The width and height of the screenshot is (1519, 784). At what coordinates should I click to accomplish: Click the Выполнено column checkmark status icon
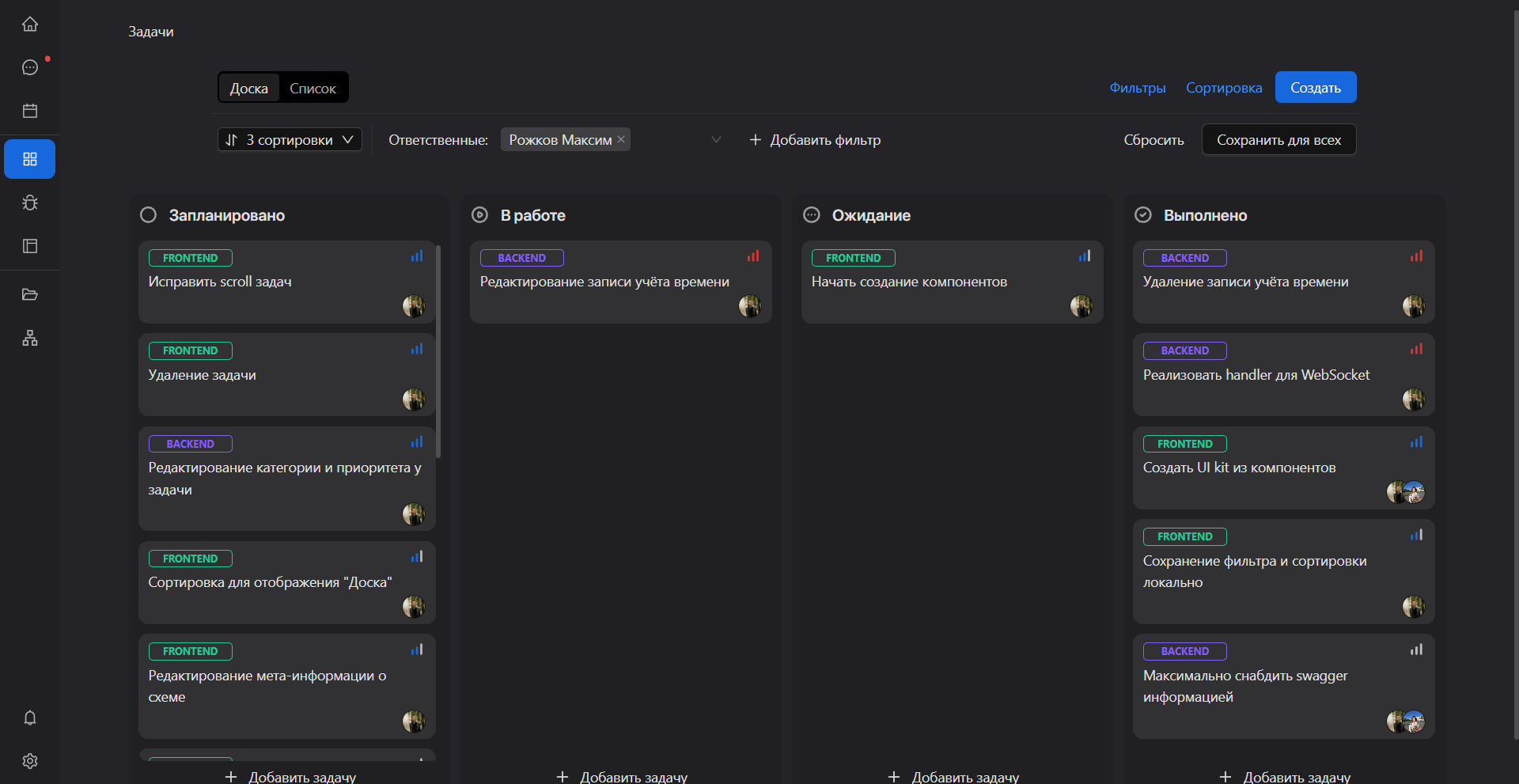click(1143, 215)
